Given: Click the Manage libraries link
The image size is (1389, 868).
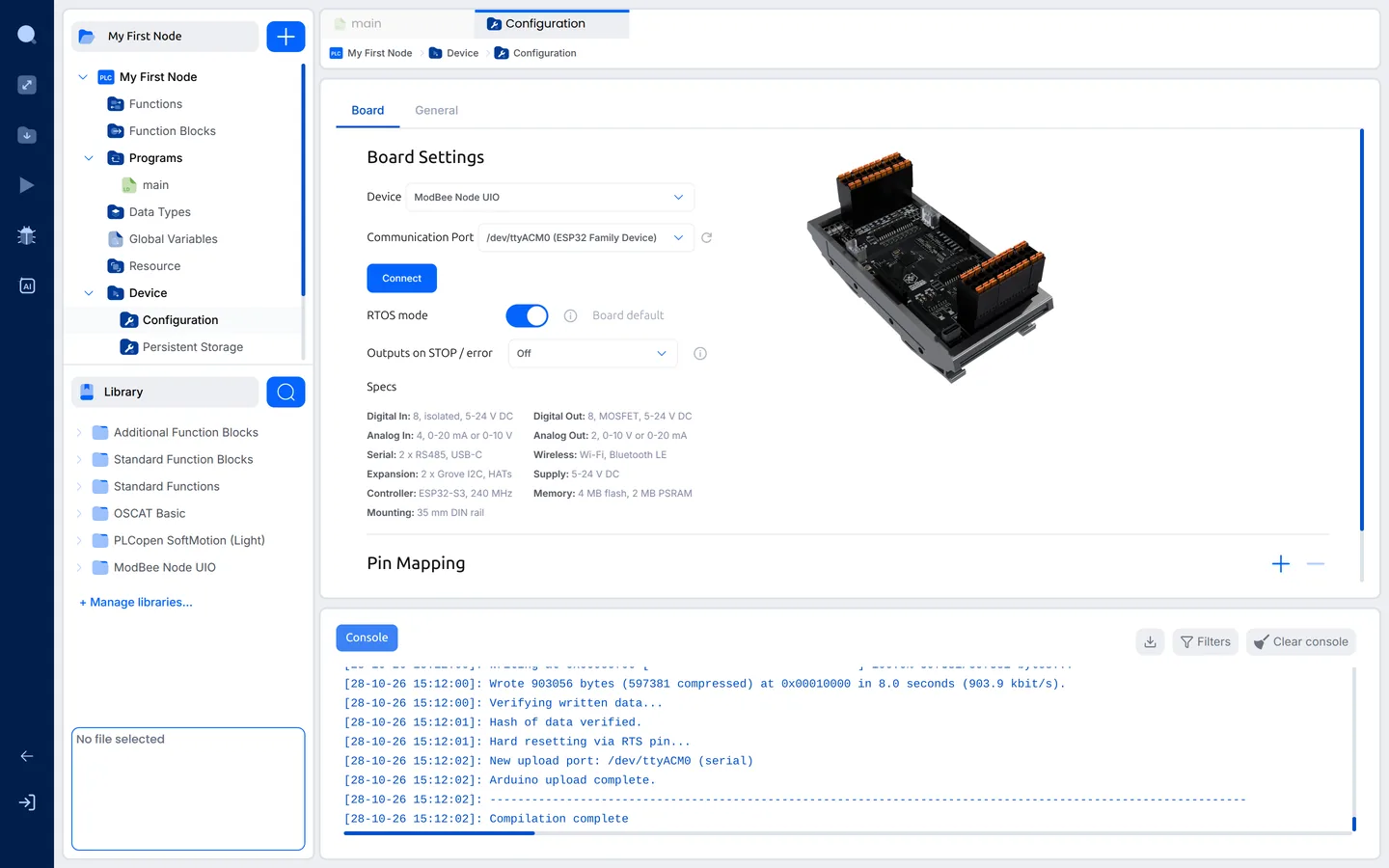Looking at the screenshot, I should (136, 602).
